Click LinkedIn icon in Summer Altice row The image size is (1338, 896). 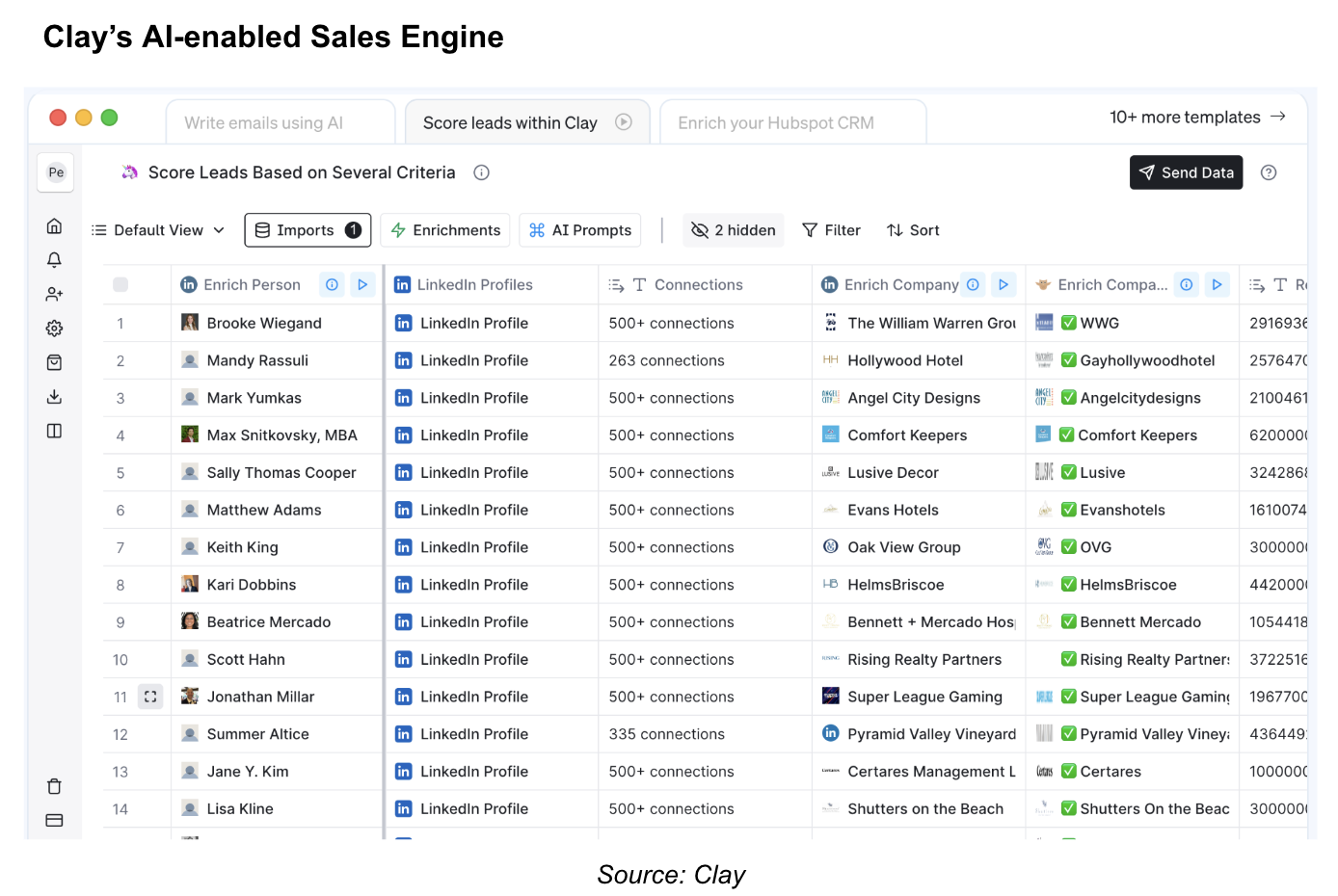(404, 734)
